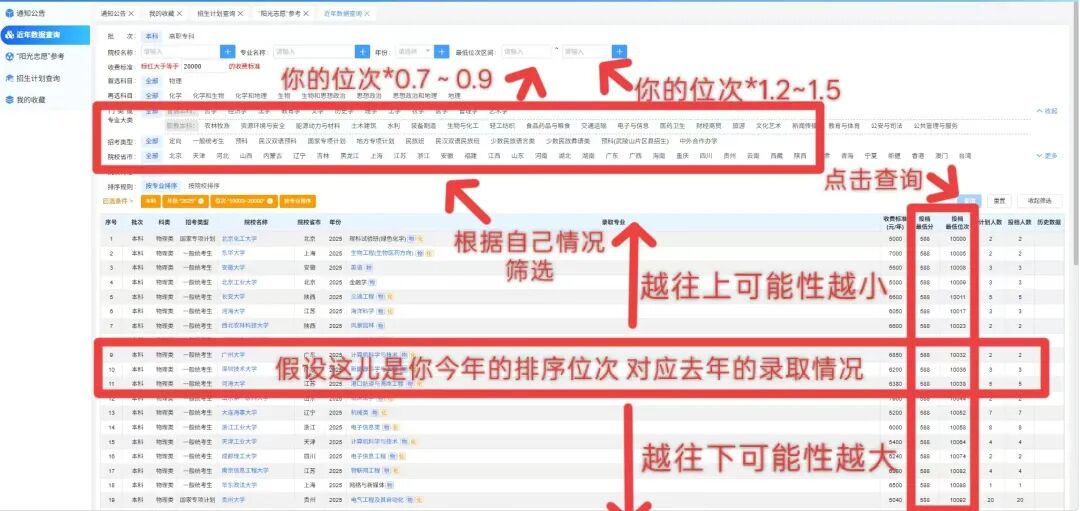This screenshot has height=511, width=1080.
Task: Close the 招生计划查询 tab
Action: [x=240, y=14]
